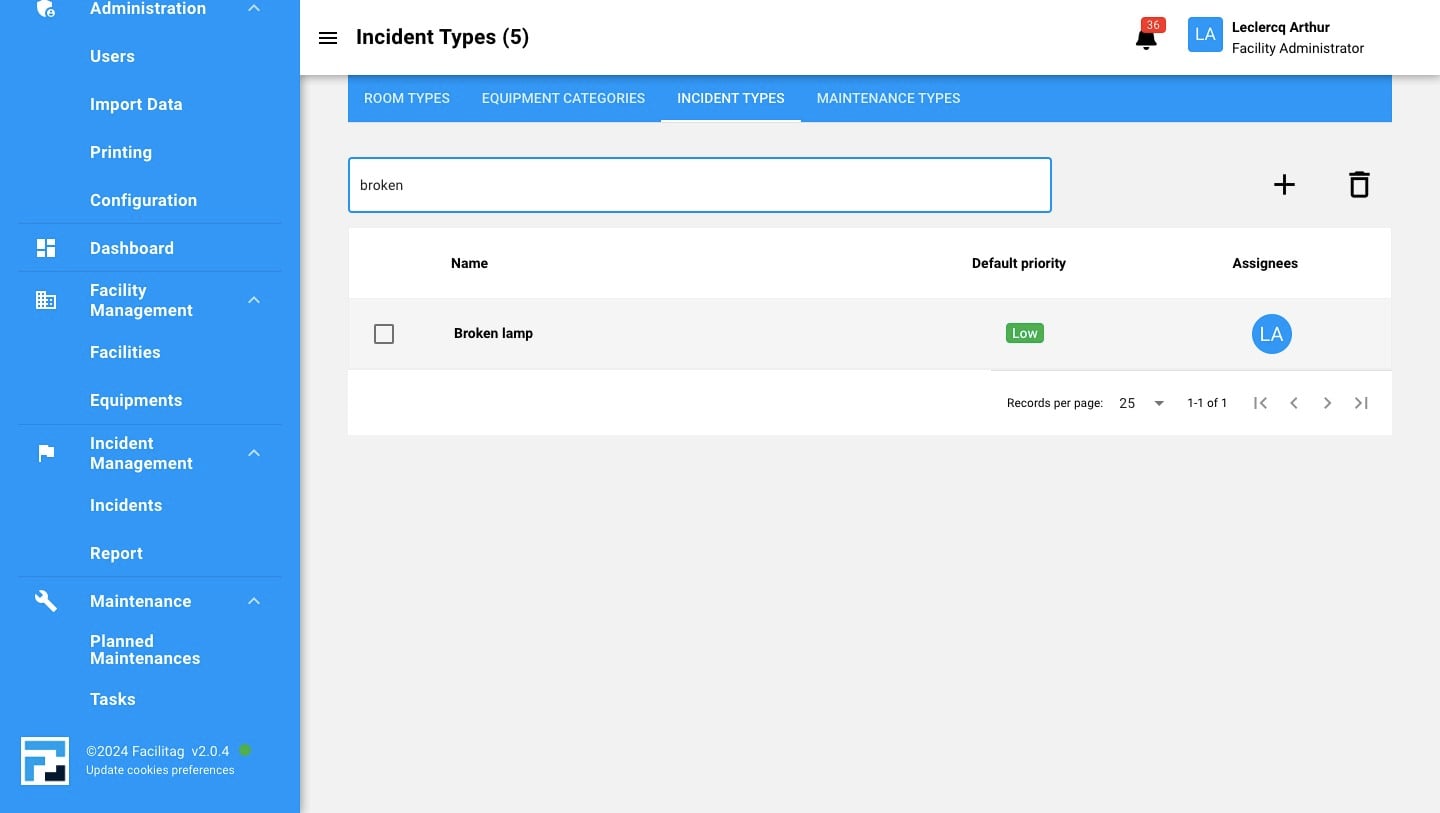Click inside the broken search field
Screen dimensions: 1440x813
click(700, 185)
